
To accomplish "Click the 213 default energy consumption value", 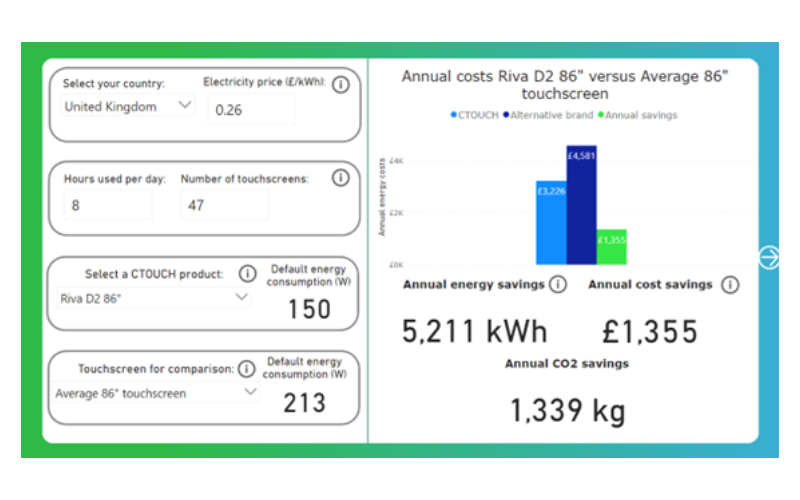I will pos(305,403).
